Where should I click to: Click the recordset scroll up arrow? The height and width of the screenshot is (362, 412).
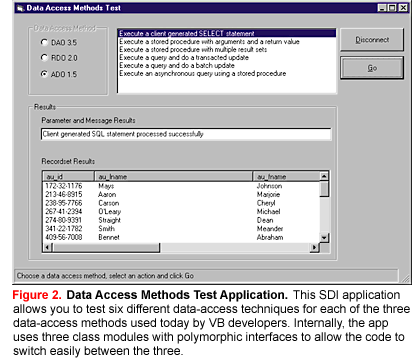click(x=324, y=176)
